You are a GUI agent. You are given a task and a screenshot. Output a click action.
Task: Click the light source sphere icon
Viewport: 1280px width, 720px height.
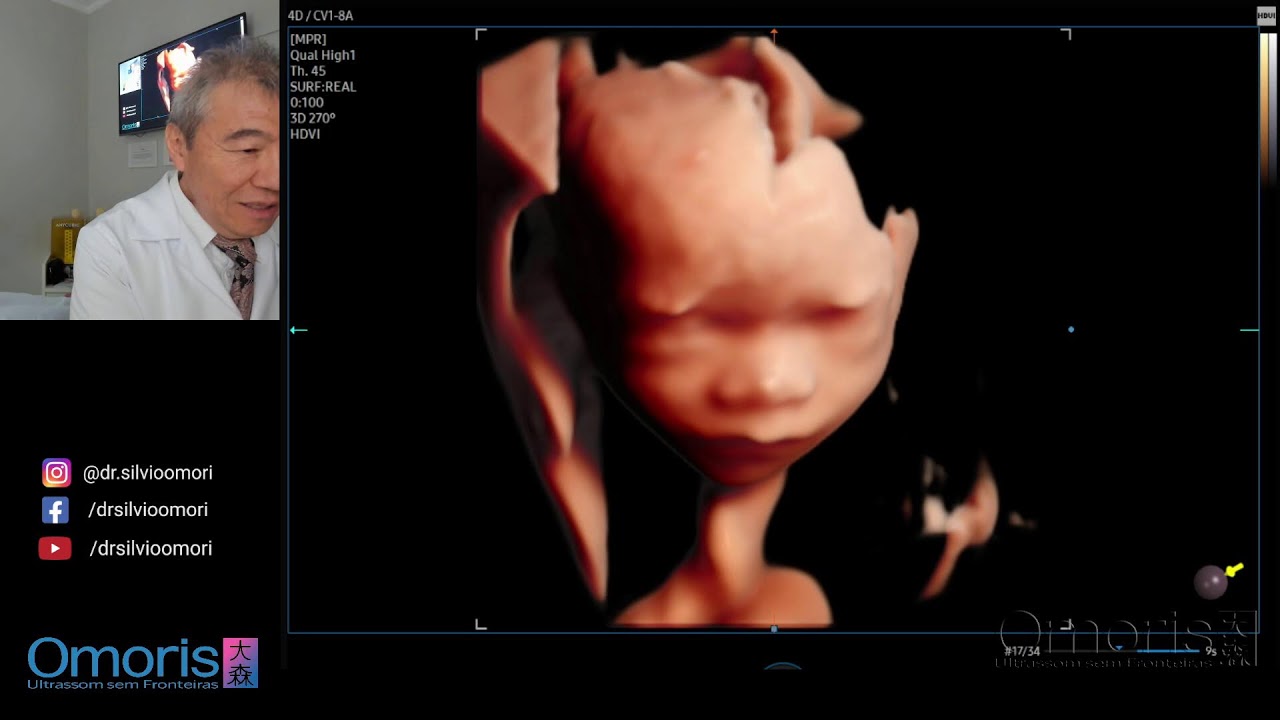pyautogui.click(x=1211, y=582)
